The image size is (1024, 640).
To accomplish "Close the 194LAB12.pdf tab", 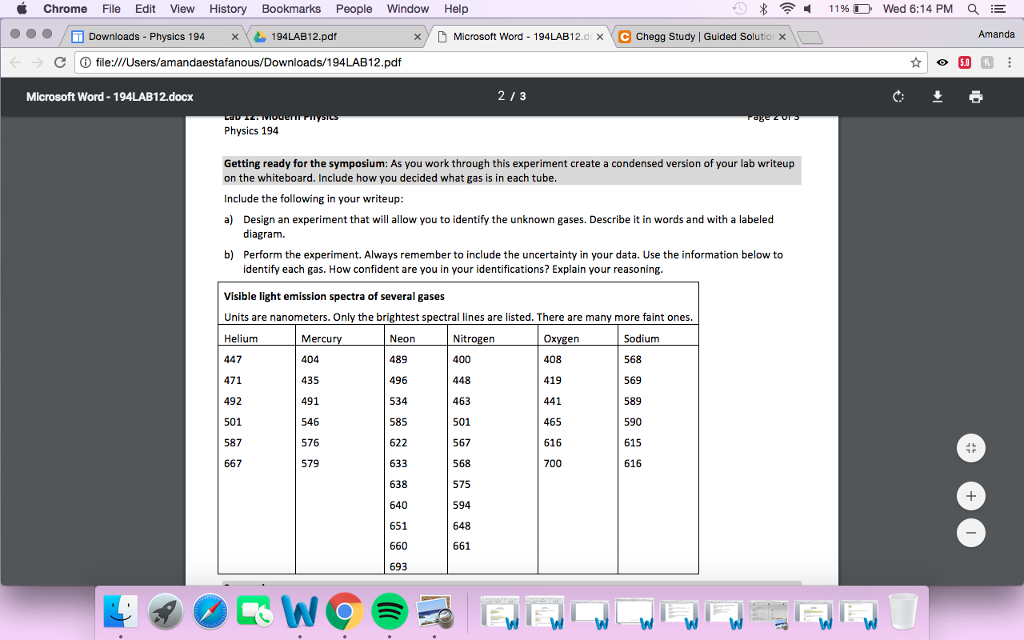I will point(417,37).
